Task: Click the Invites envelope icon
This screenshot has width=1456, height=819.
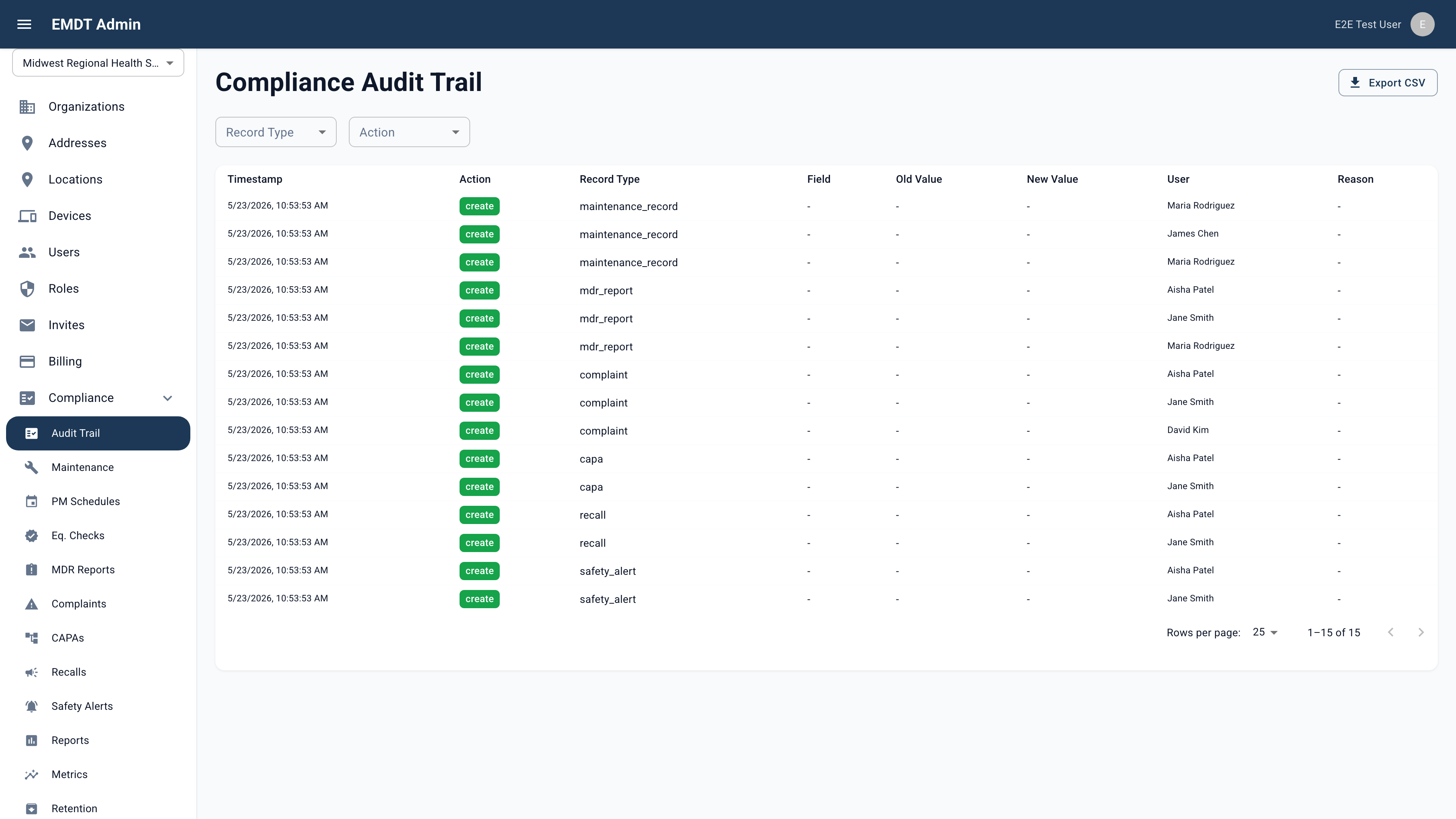Action: (x=27, y=325)
